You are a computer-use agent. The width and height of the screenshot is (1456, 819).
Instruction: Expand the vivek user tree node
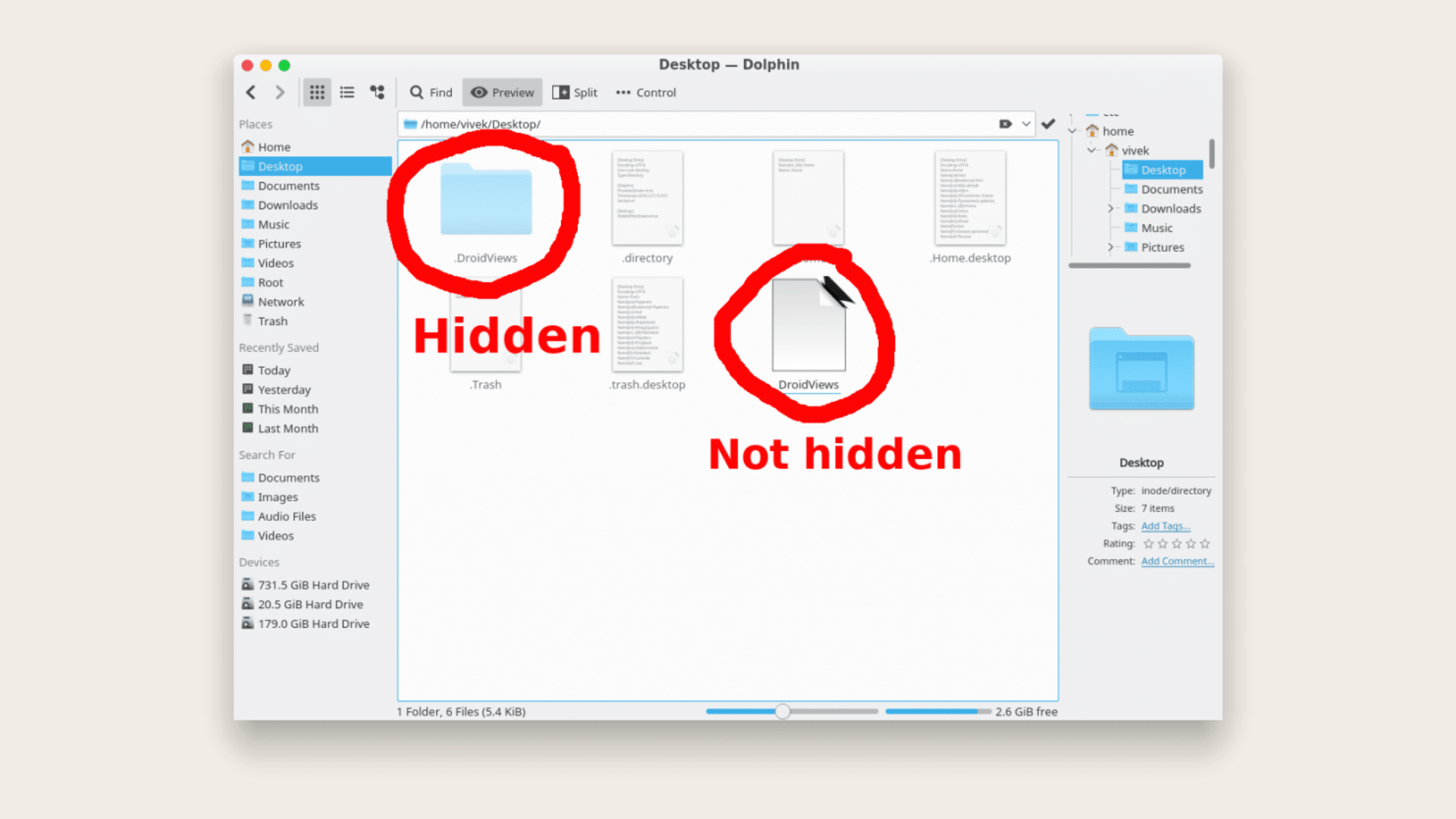[x=1091, y=150]
